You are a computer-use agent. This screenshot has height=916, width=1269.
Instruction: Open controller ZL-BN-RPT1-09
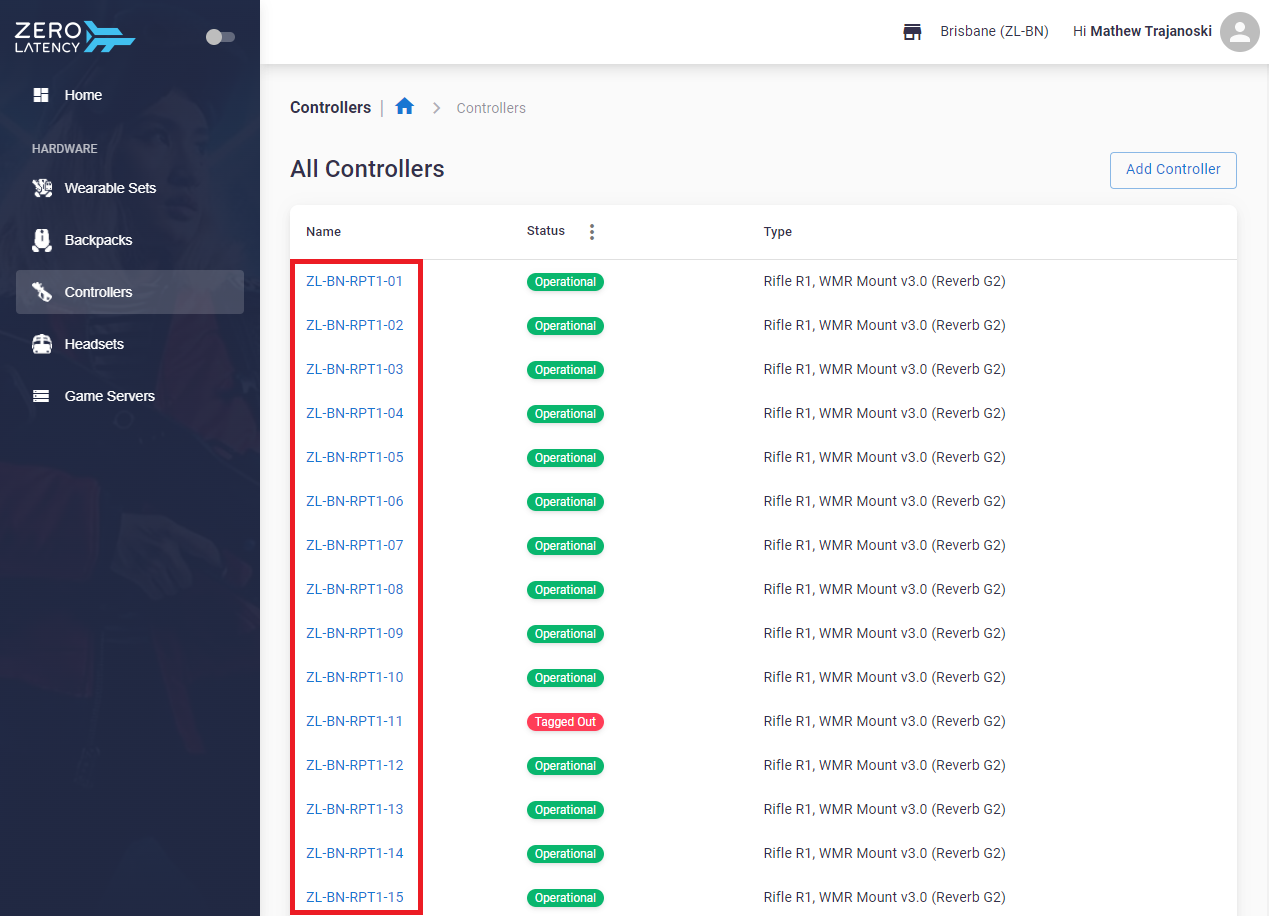click(x=354, y=633)
